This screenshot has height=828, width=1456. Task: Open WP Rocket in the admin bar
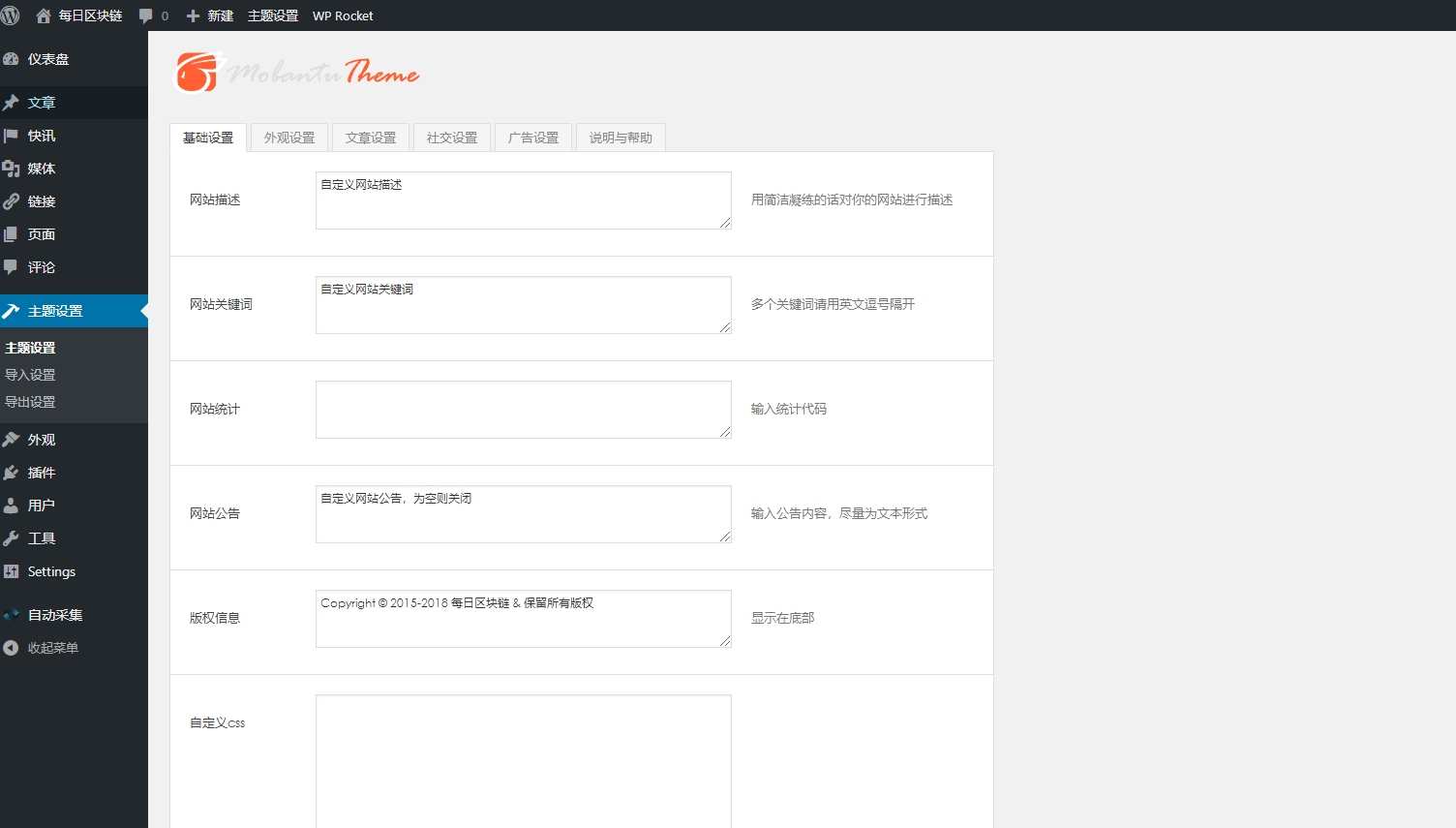(343, 15)
